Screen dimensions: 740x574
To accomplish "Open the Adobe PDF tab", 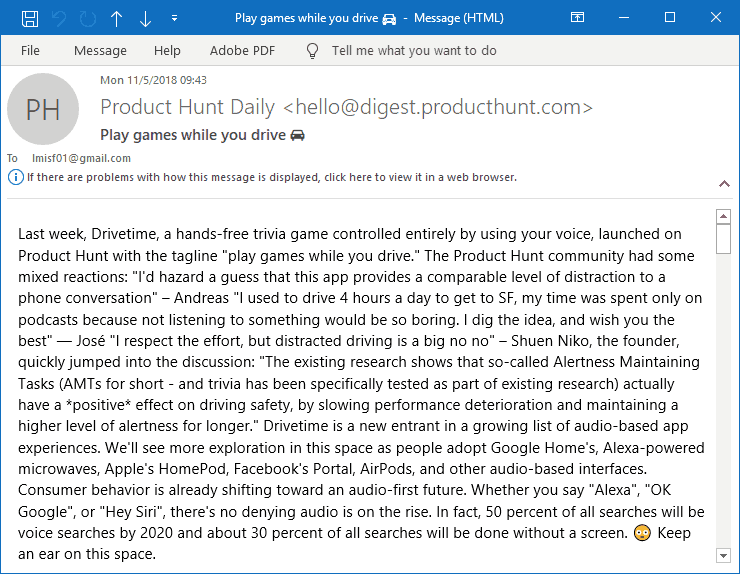I will click(242, 51).
